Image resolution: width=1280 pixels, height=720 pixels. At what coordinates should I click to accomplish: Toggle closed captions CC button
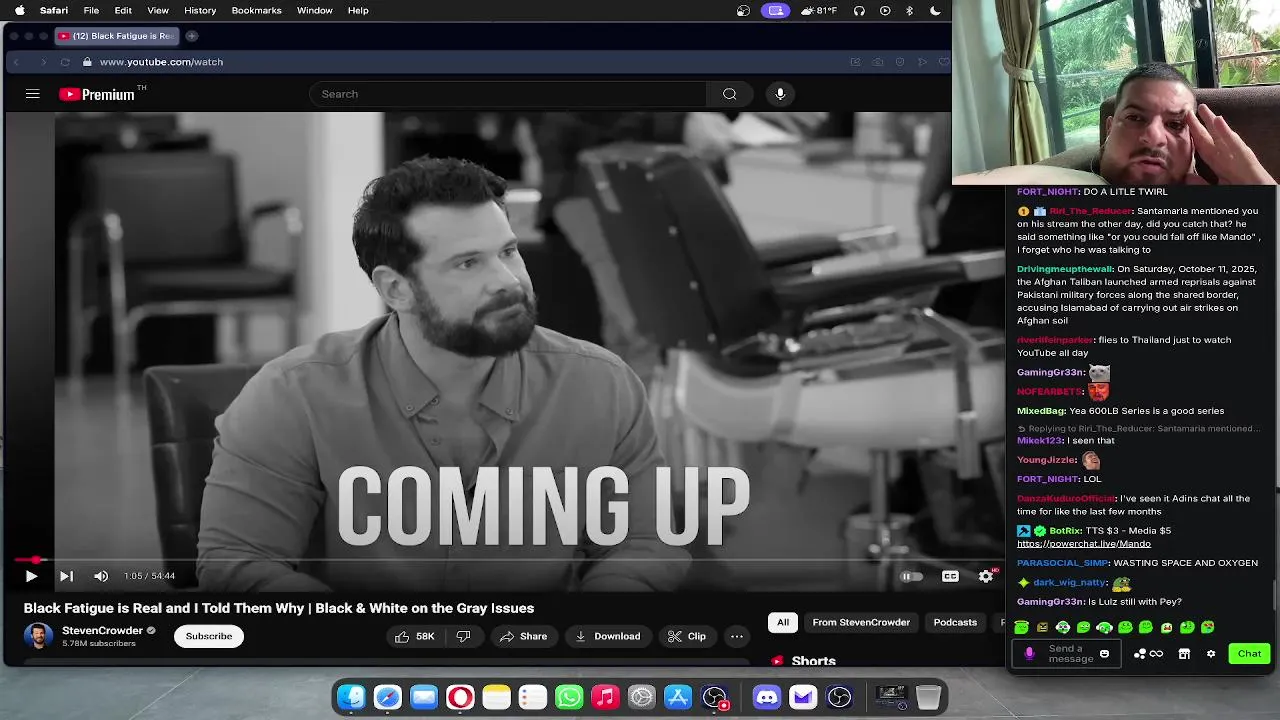(950, 576)
